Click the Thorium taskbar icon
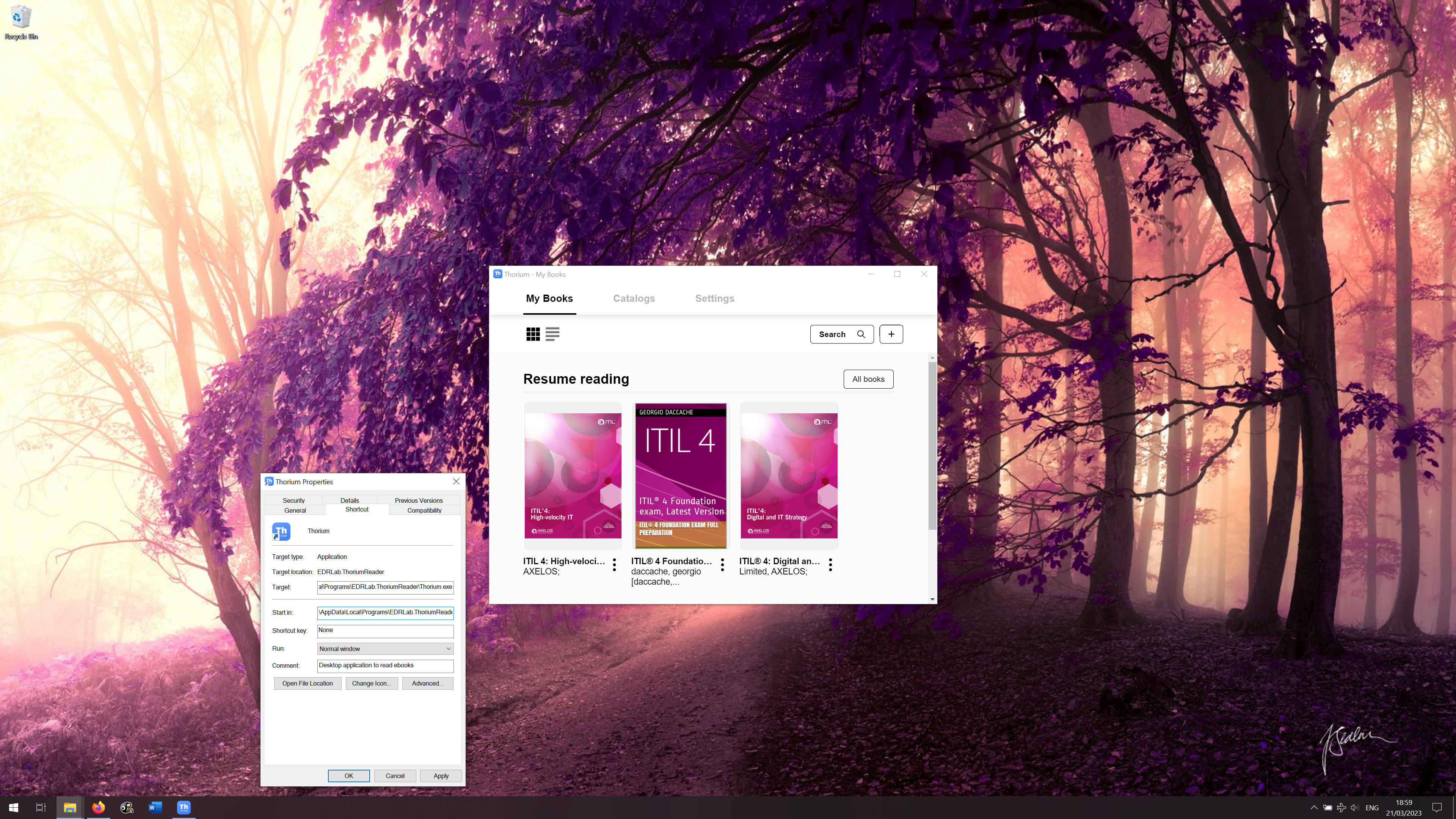This screenshot has height=819, width=1456. pyautogui.click(x=184, y=808)
